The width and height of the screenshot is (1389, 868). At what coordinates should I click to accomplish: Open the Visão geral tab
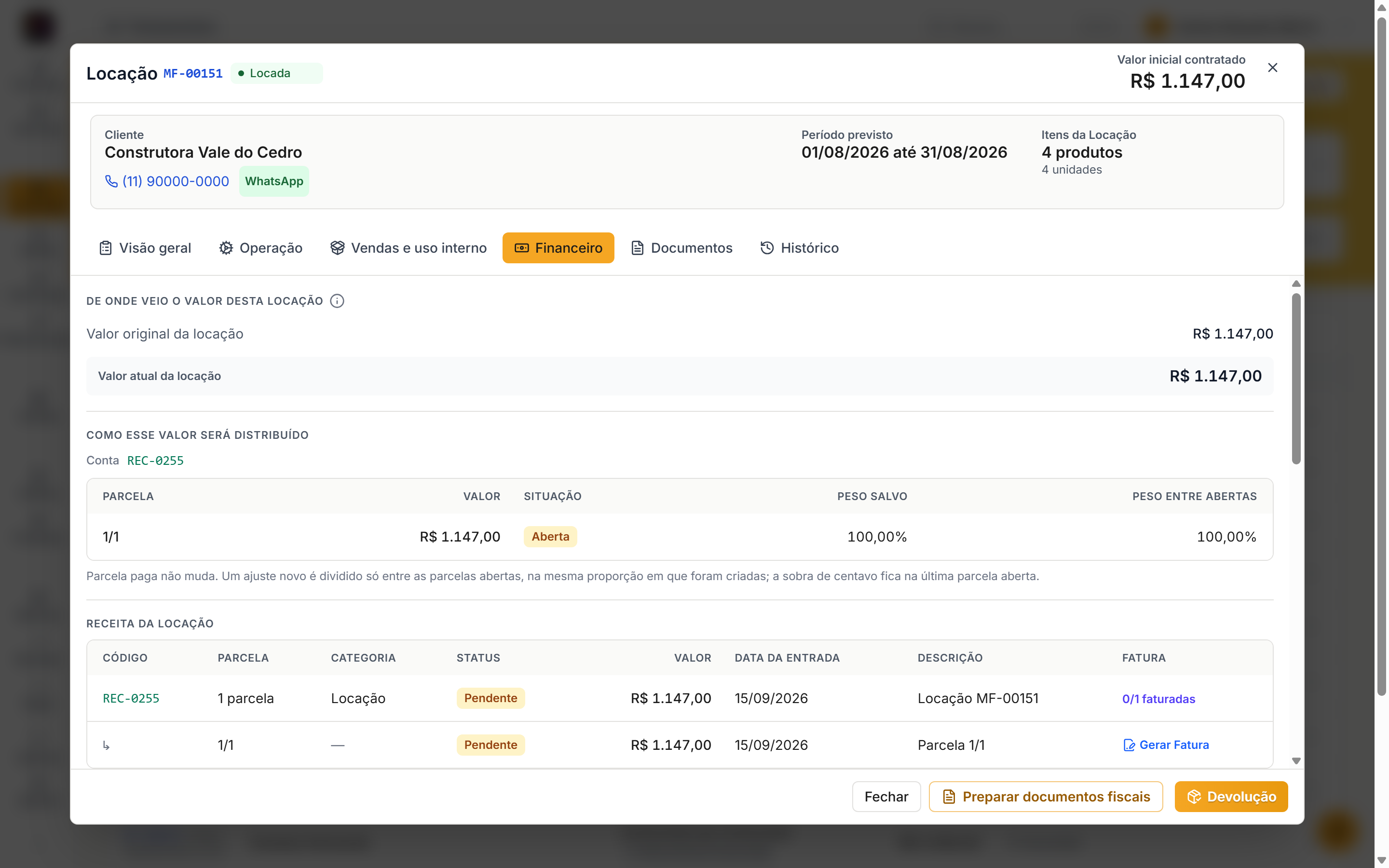[145, 248]
